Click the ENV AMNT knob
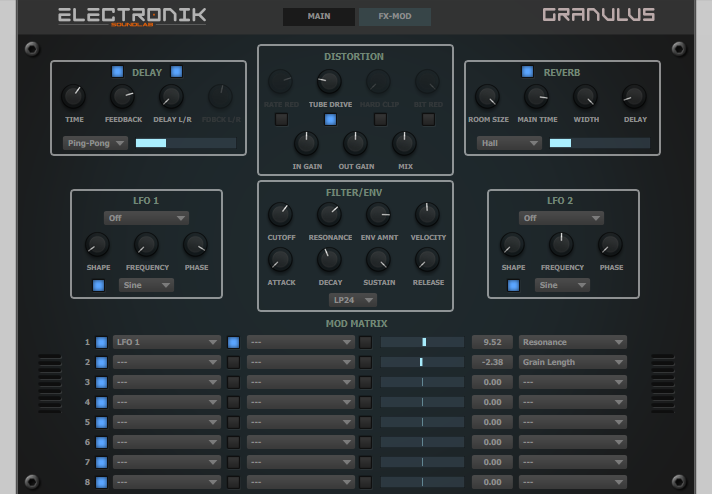712x494 pixels. click(x=379, y=214)
